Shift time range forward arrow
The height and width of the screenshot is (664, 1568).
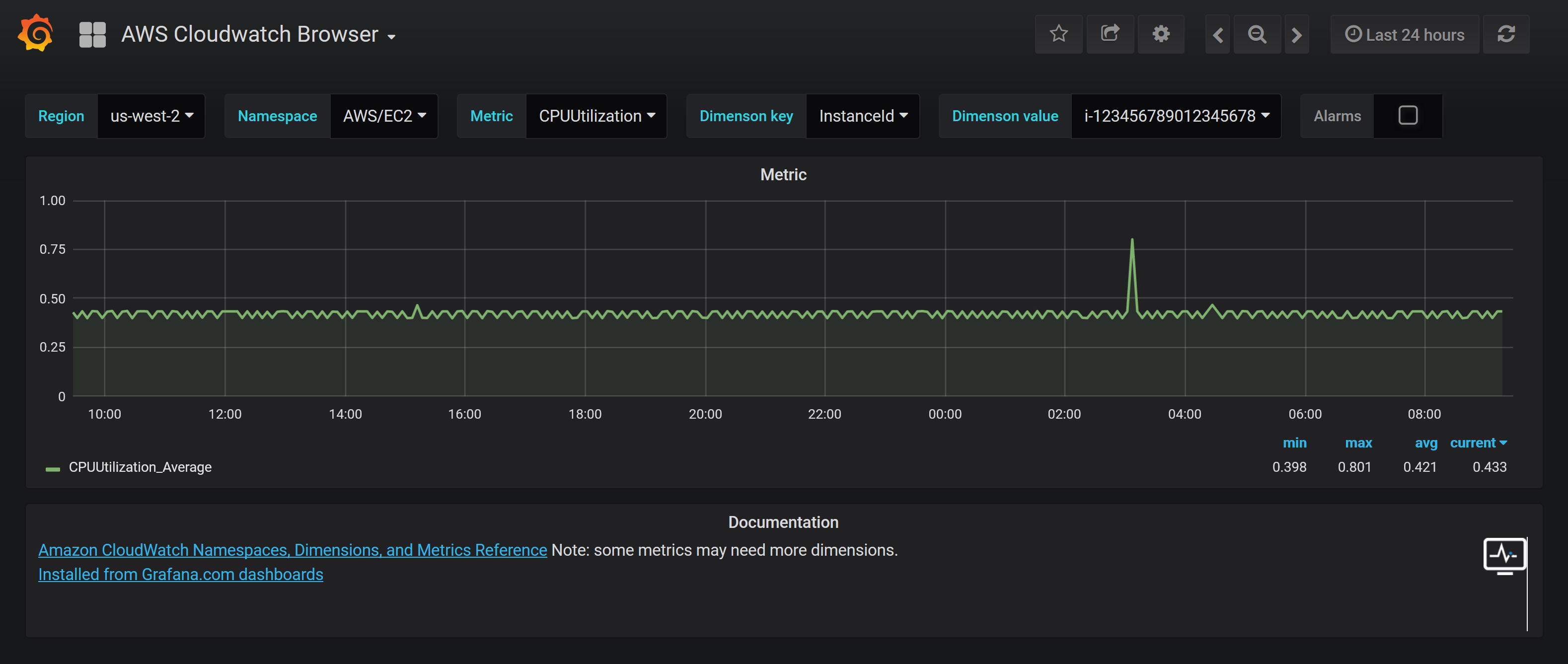[1296, 35]
